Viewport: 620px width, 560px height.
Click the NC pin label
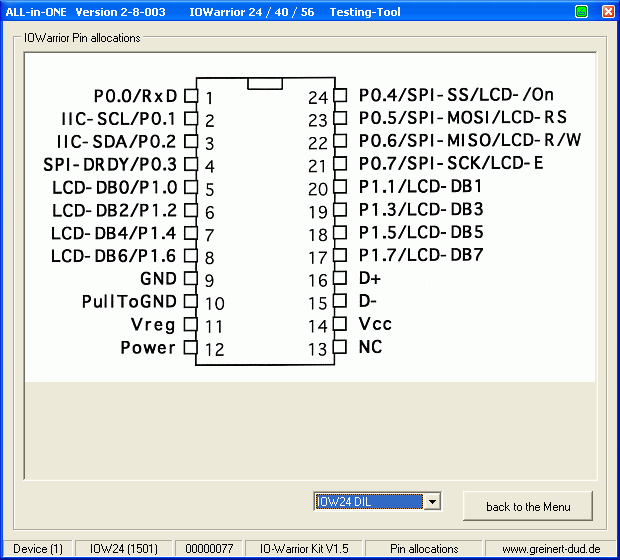coord(370,347)
